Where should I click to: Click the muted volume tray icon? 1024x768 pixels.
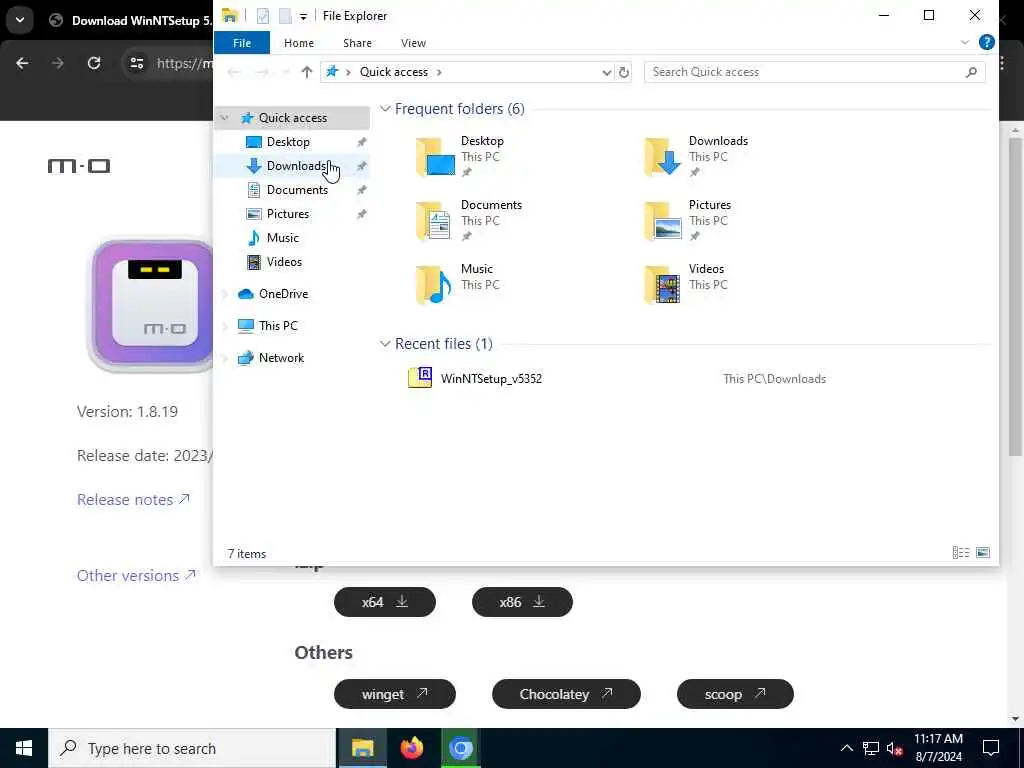coord(895,749)
